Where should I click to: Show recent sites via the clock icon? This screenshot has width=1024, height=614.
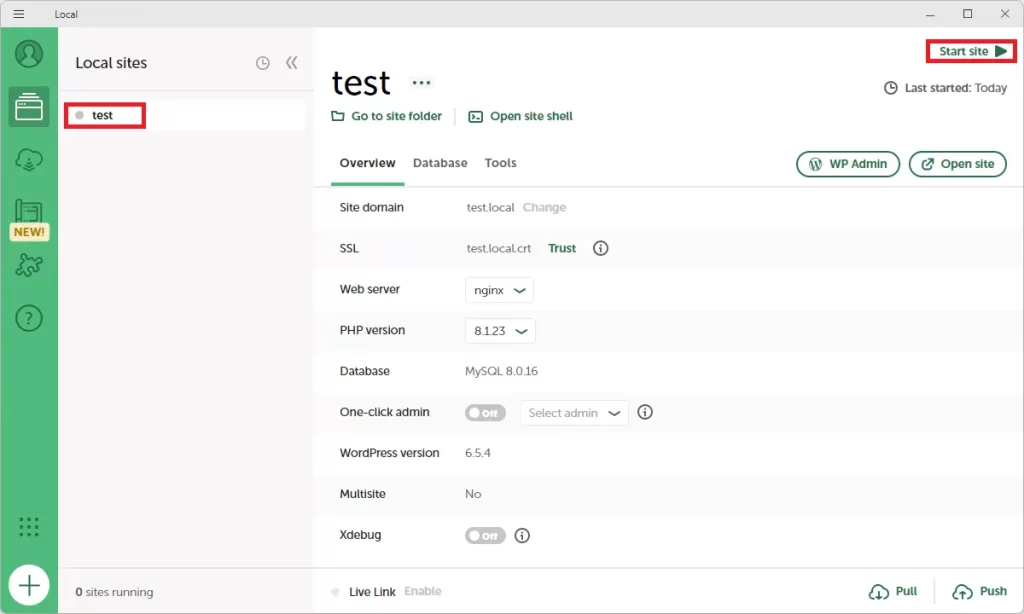point(262,63)
